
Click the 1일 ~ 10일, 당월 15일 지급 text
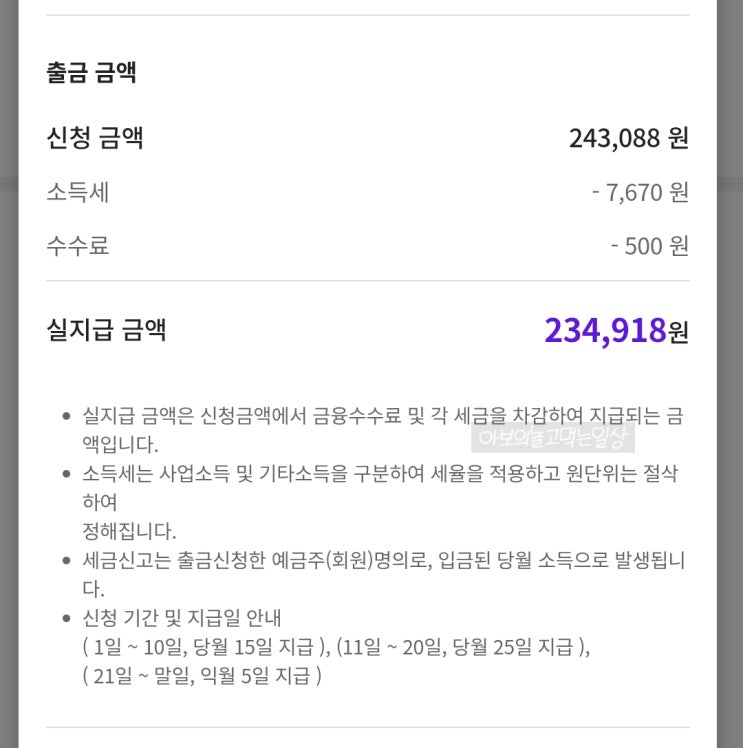point(205,647)
